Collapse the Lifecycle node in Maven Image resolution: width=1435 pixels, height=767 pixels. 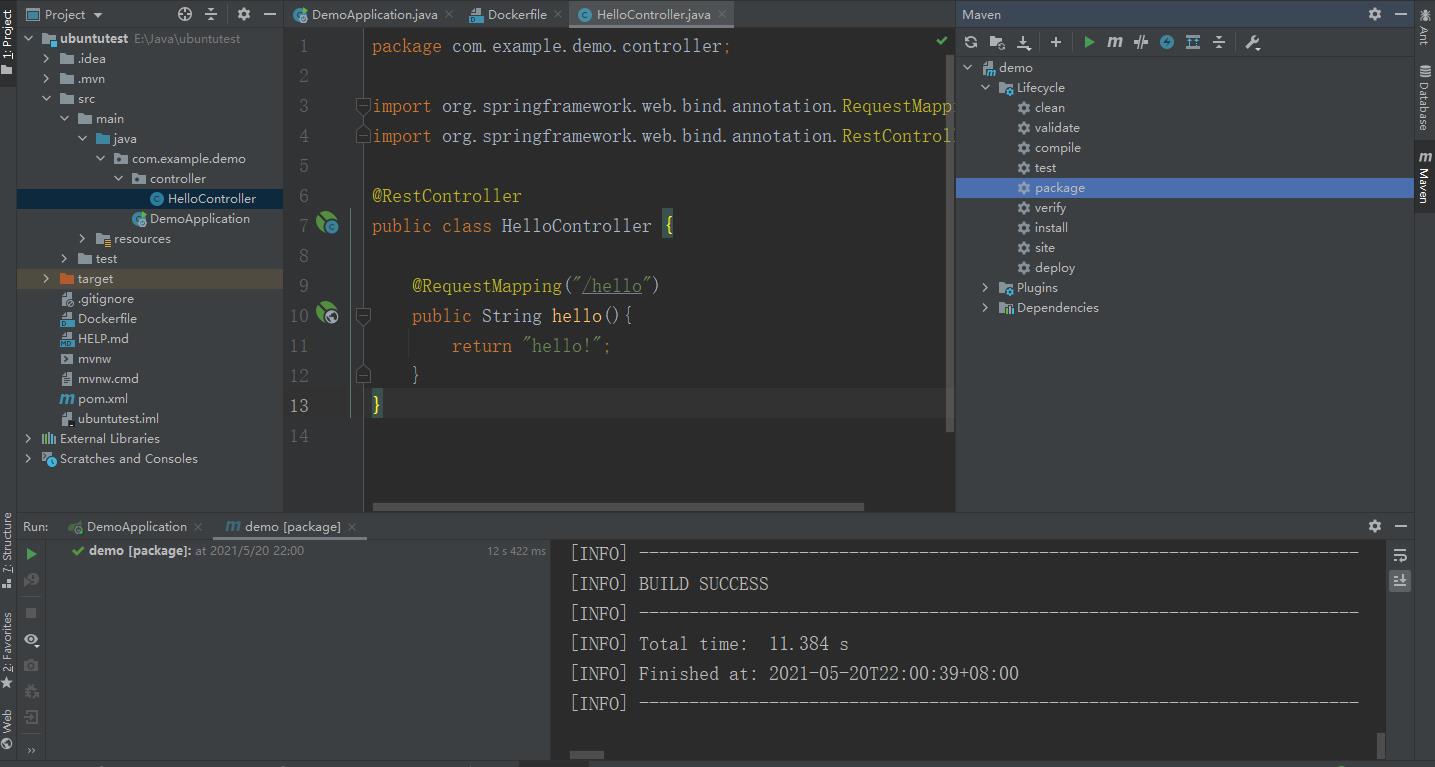coord(986,88)
